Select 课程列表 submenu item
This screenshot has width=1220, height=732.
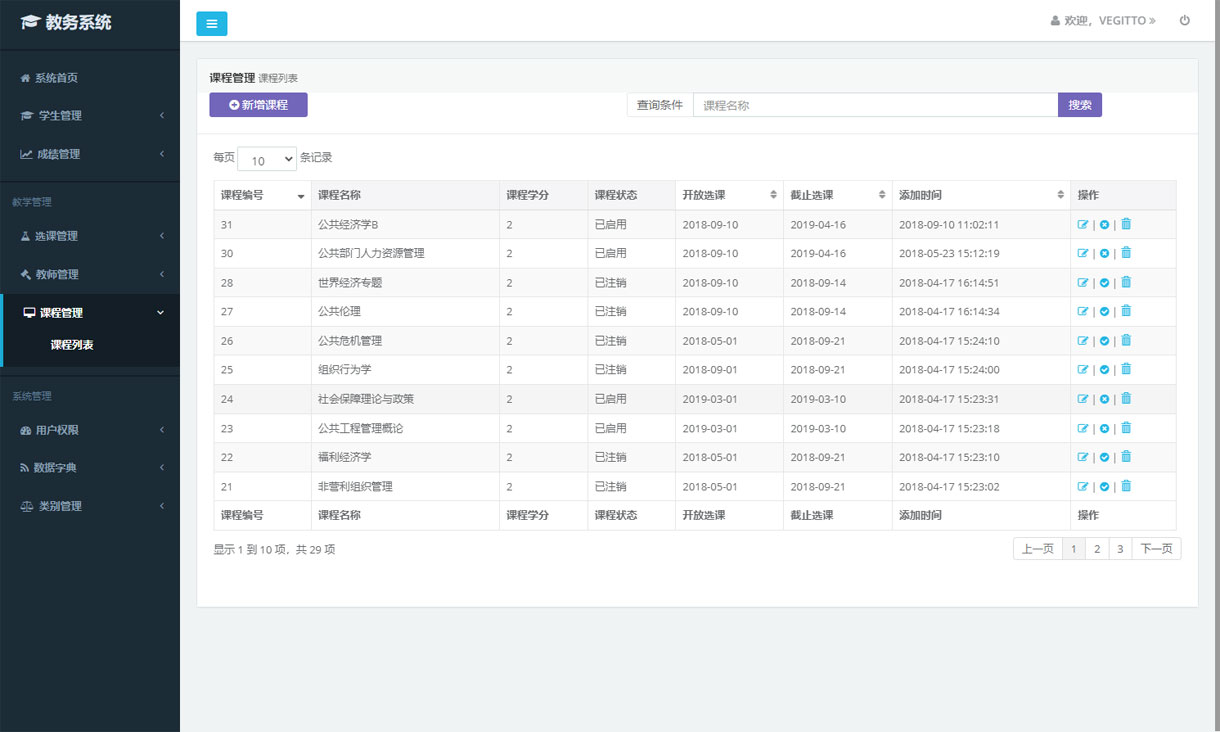[72, 345]
